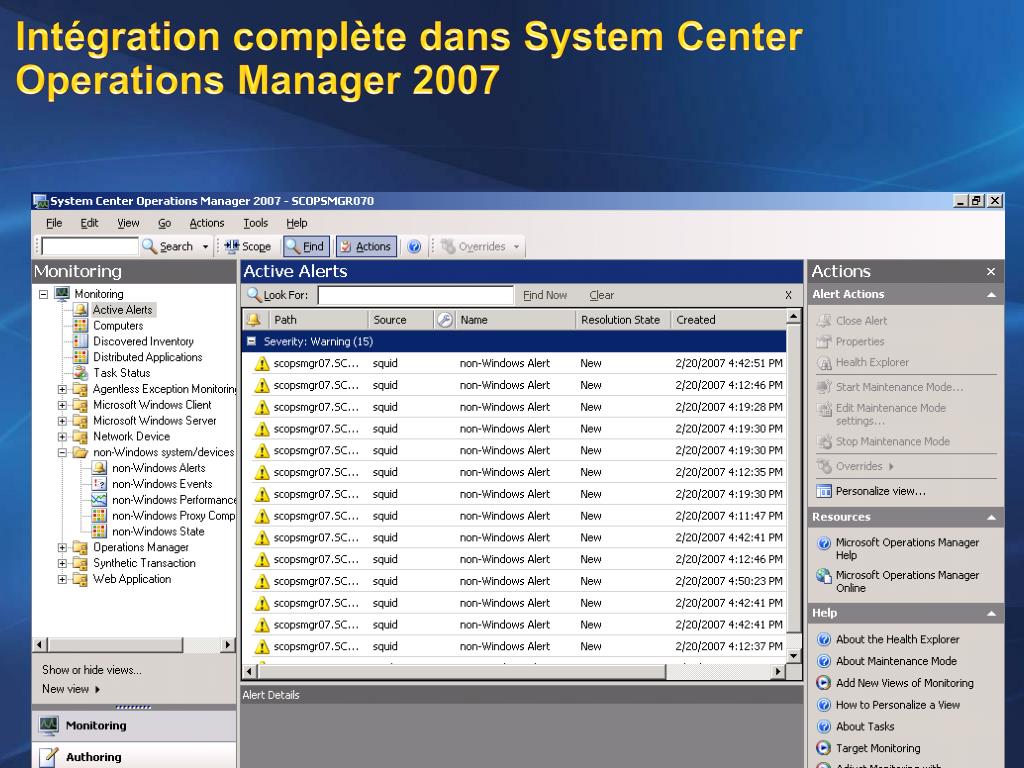Switch to the Monitoring workspace button

click(x=134, y=726)
